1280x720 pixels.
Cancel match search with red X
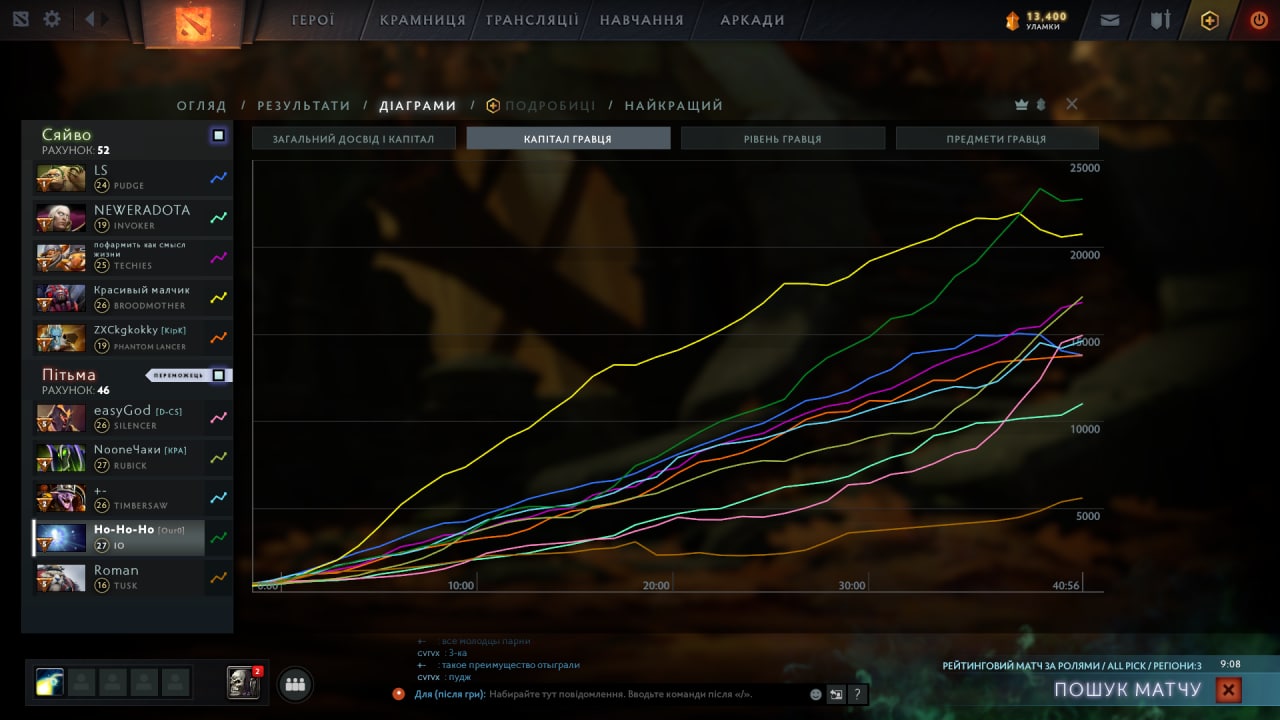pos(1229,690)
